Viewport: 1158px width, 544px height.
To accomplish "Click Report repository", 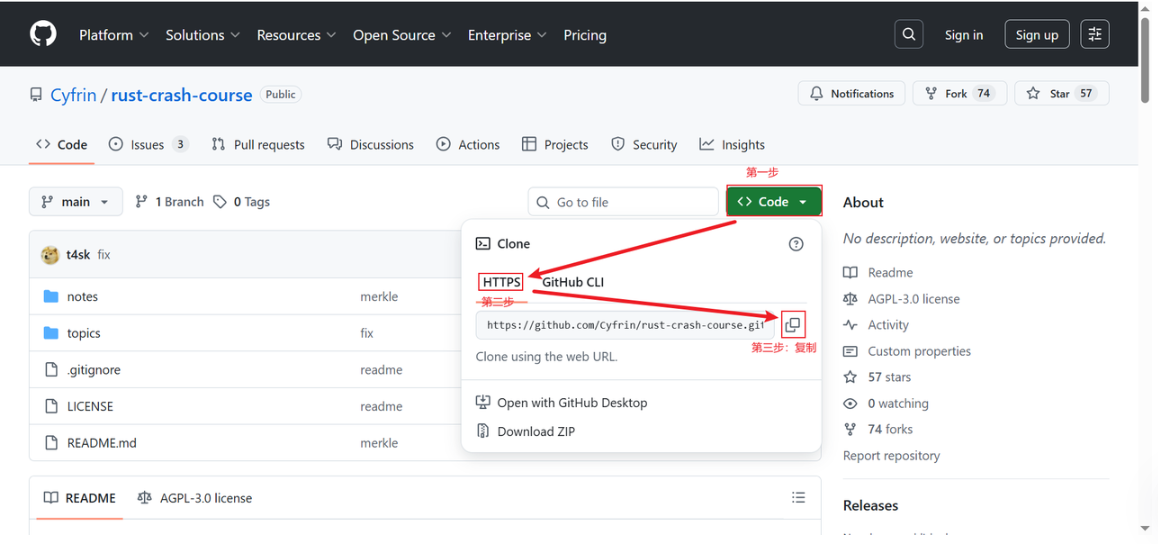I will [891, 456].
